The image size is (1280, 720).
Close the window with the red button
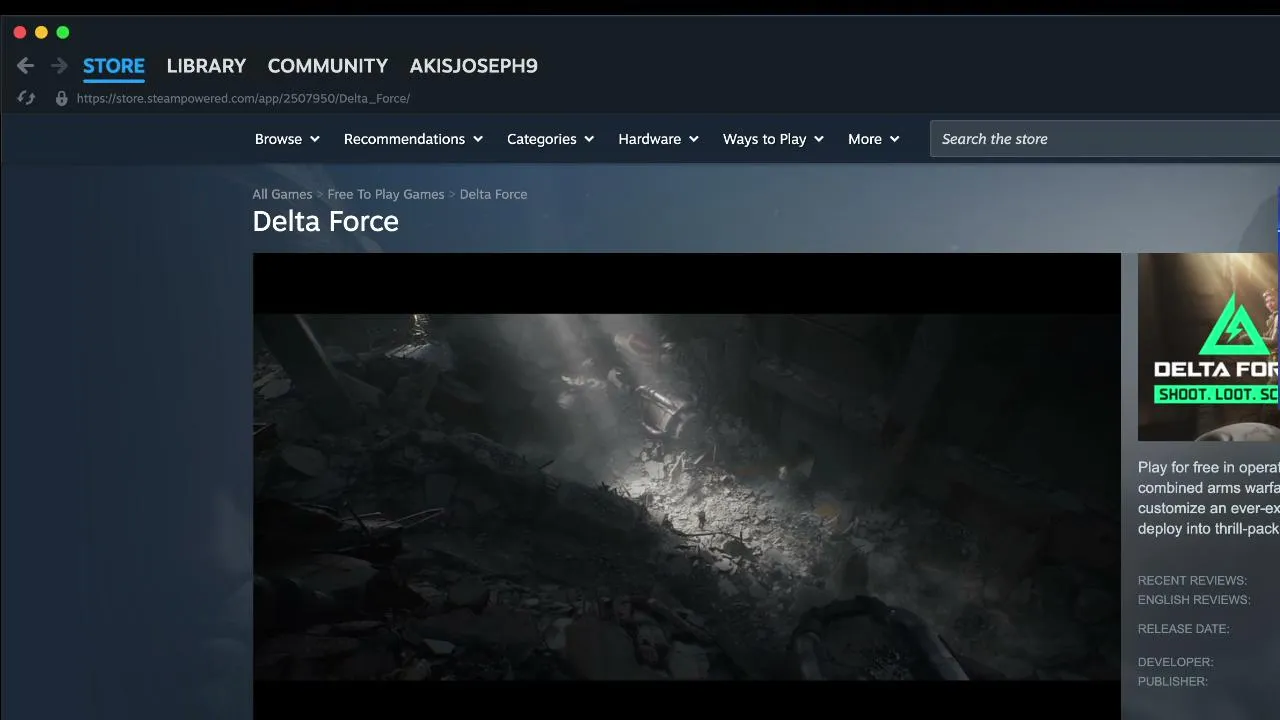pyautogui.click(x=20, y=32)
